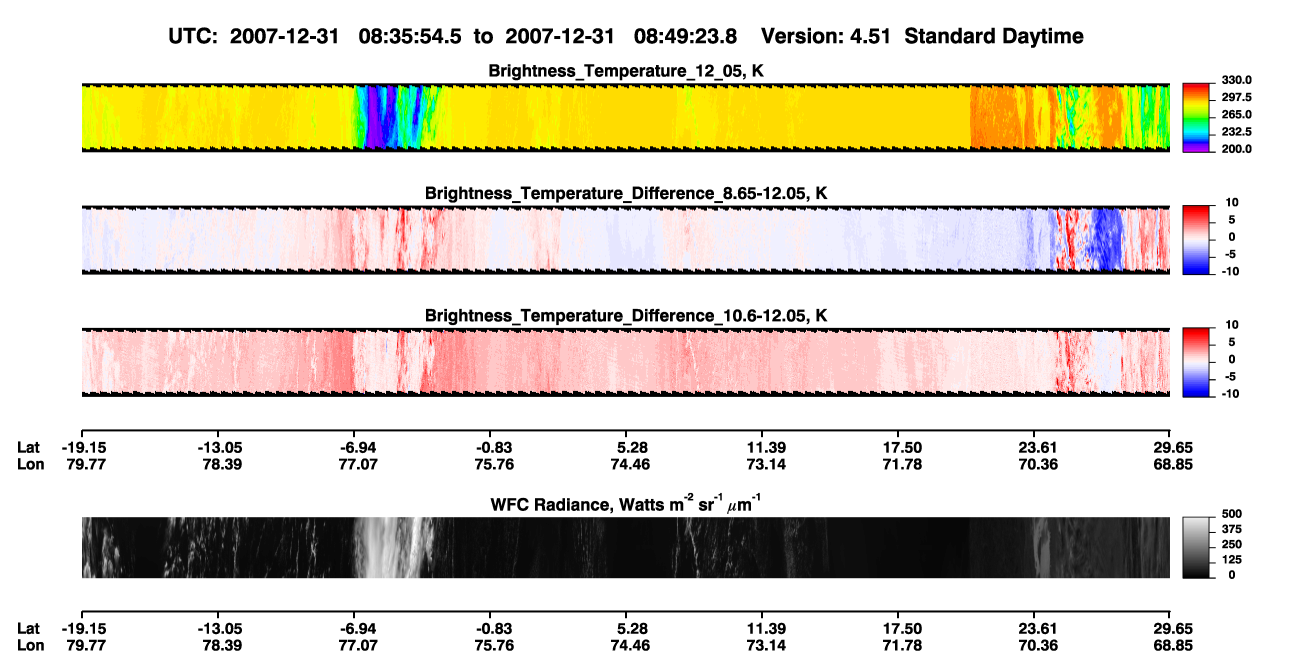Click latitude 17.50 on bottom Lat/Lon axis
Image resolution: width=1300 pixels, height=667 pixels.
898,629
